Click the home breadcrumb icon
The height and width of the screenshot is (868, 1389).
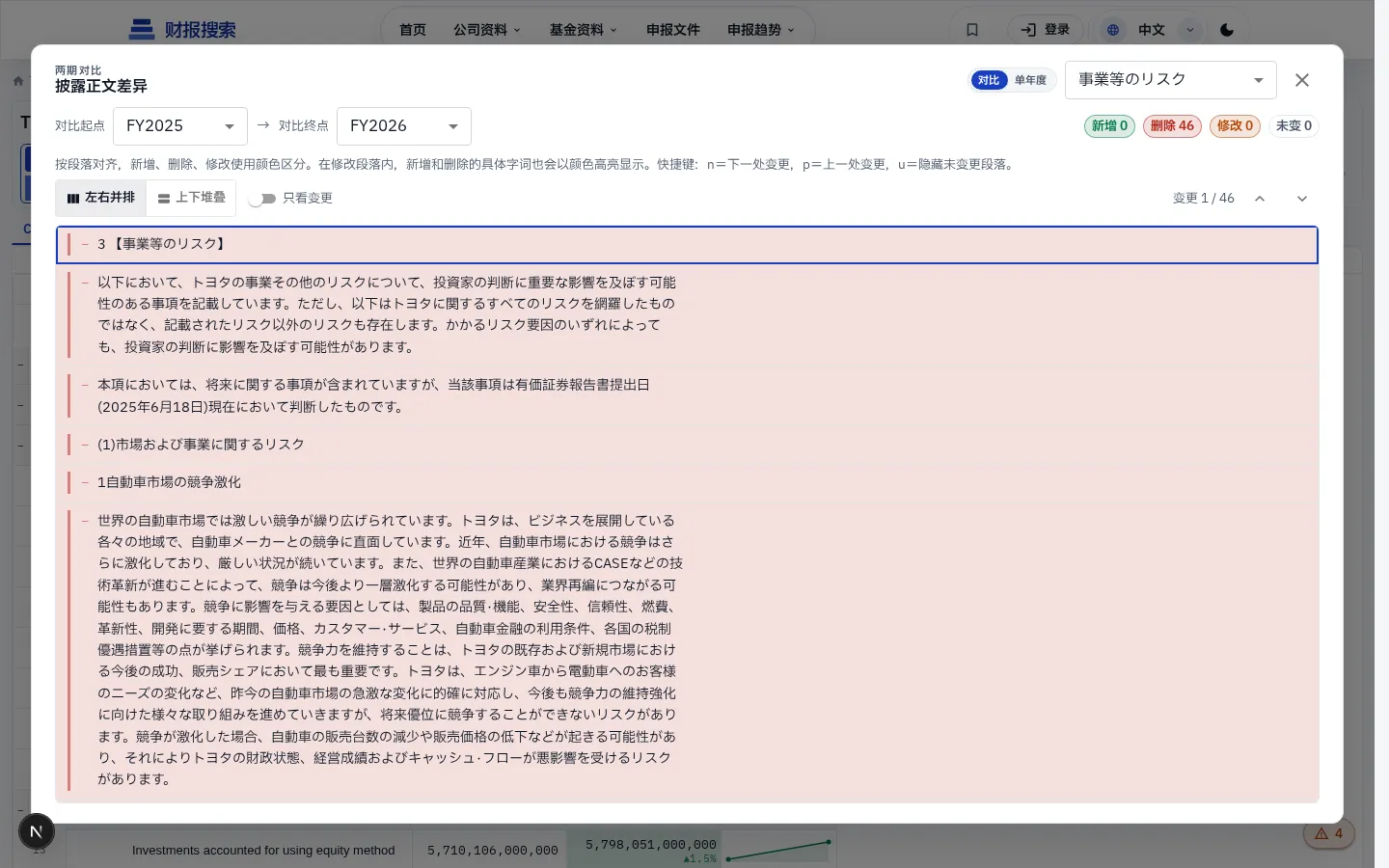point(17,81)
